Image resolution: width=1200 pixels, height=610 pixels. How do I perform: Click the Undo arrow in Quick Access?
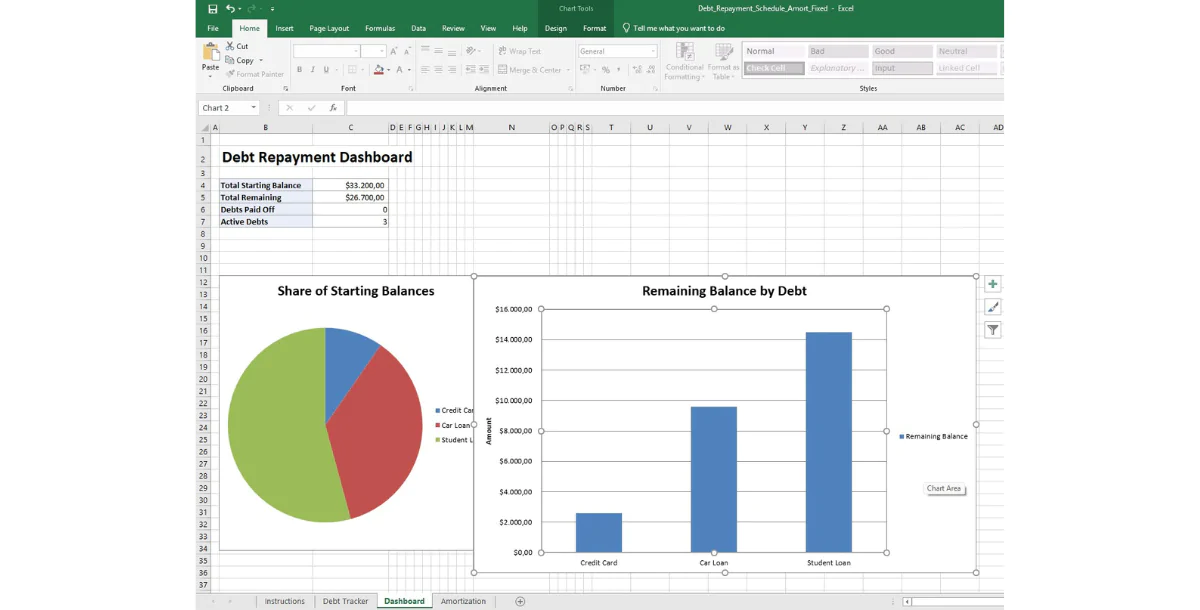coord(230,8)
